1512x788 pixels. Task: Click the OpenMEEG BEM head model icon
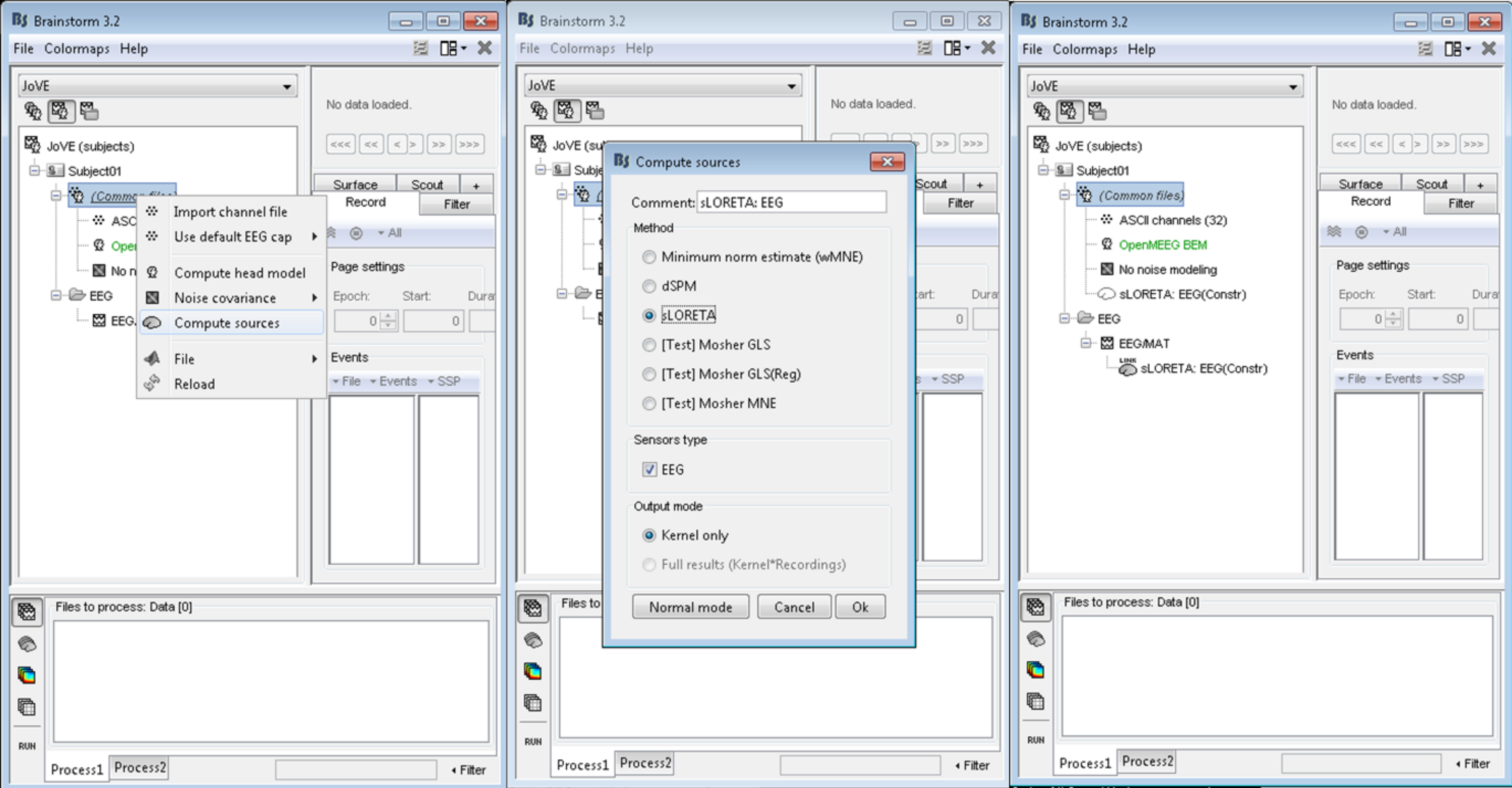tap(1106, 244)
